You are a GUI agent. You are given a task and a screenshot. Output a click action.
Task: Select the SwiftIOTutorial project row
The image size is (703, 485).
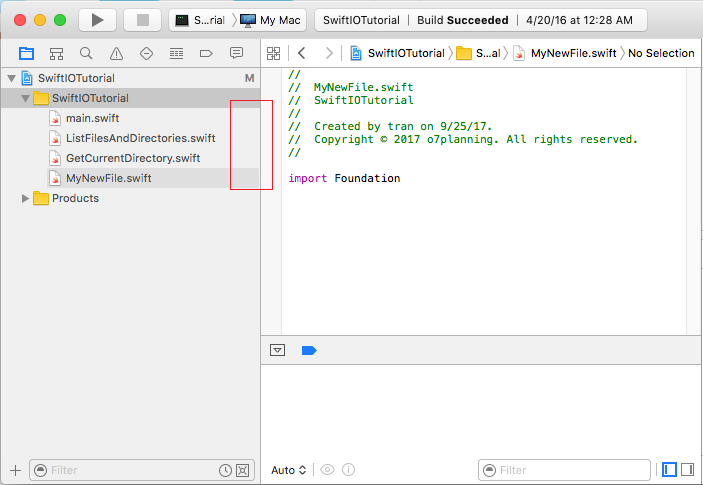click(130, 78)
